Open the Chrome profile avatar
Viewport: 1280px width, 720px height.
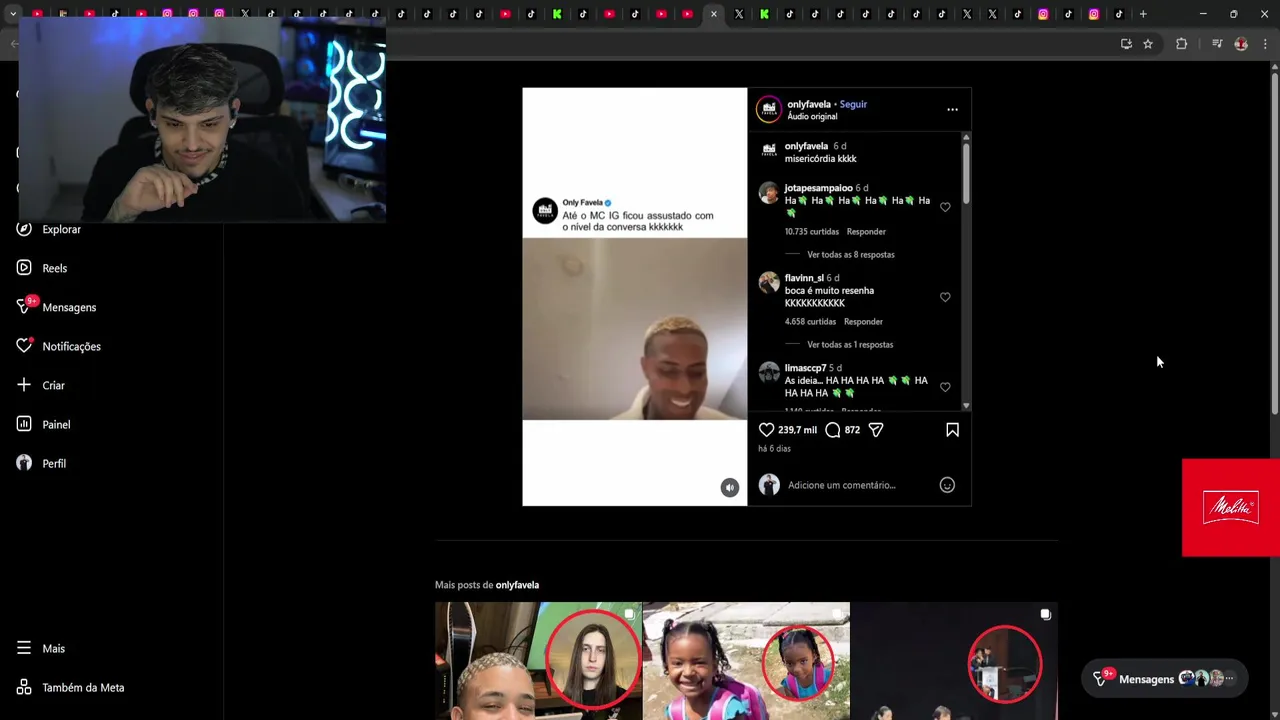tap(1241, 44)
